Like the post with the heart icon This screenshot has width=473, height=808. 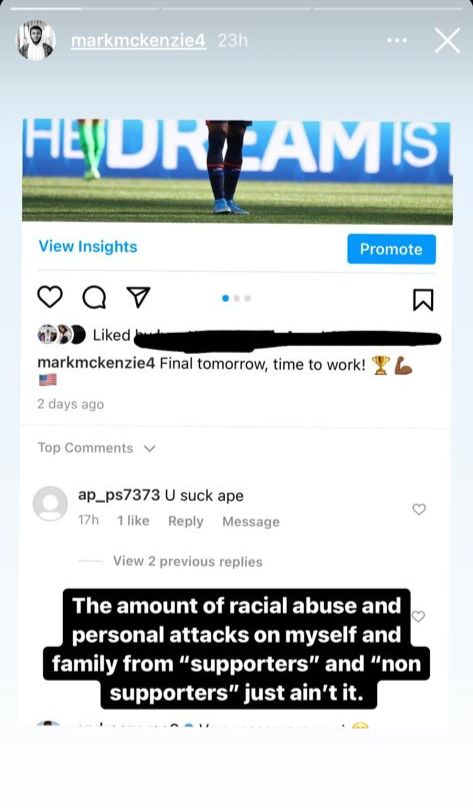[x=50, y=297]
